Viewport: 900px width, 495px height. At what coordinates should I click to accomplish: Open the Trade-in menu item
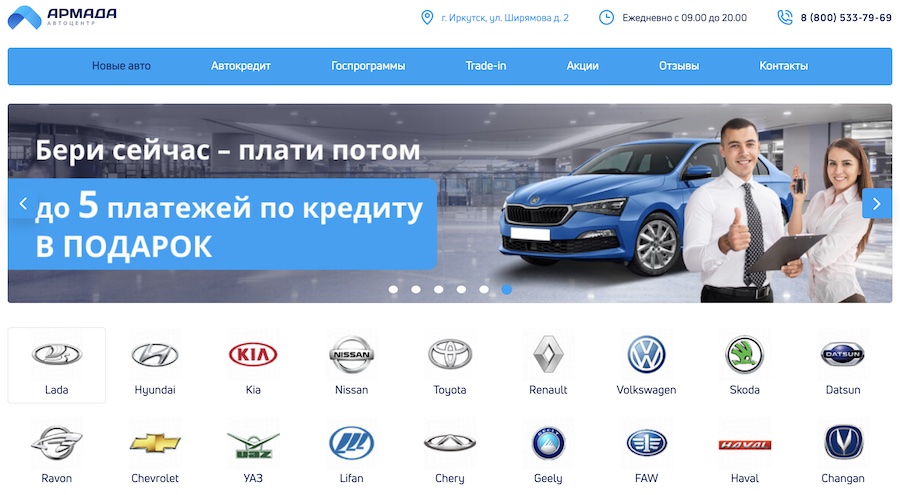coord(486,66)
